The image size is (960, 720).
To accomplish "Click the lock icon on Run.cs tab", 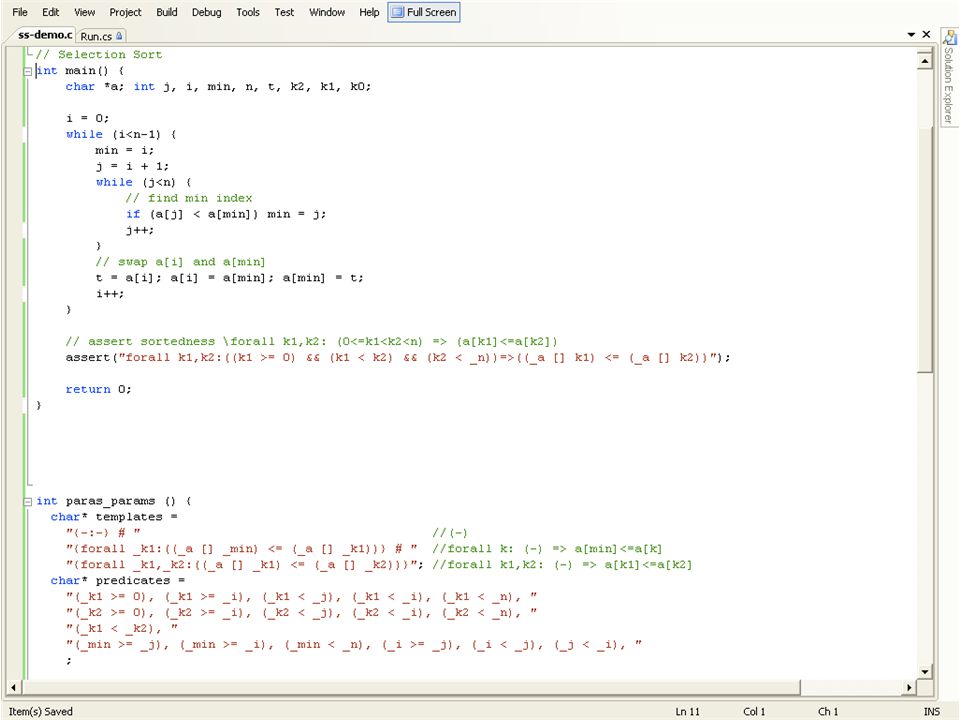I will pos(119,36).
